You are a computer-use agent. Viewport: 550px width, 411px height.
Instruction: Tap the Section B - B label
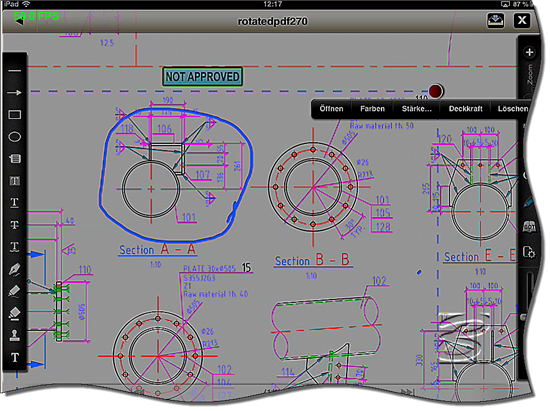point(312,261)
